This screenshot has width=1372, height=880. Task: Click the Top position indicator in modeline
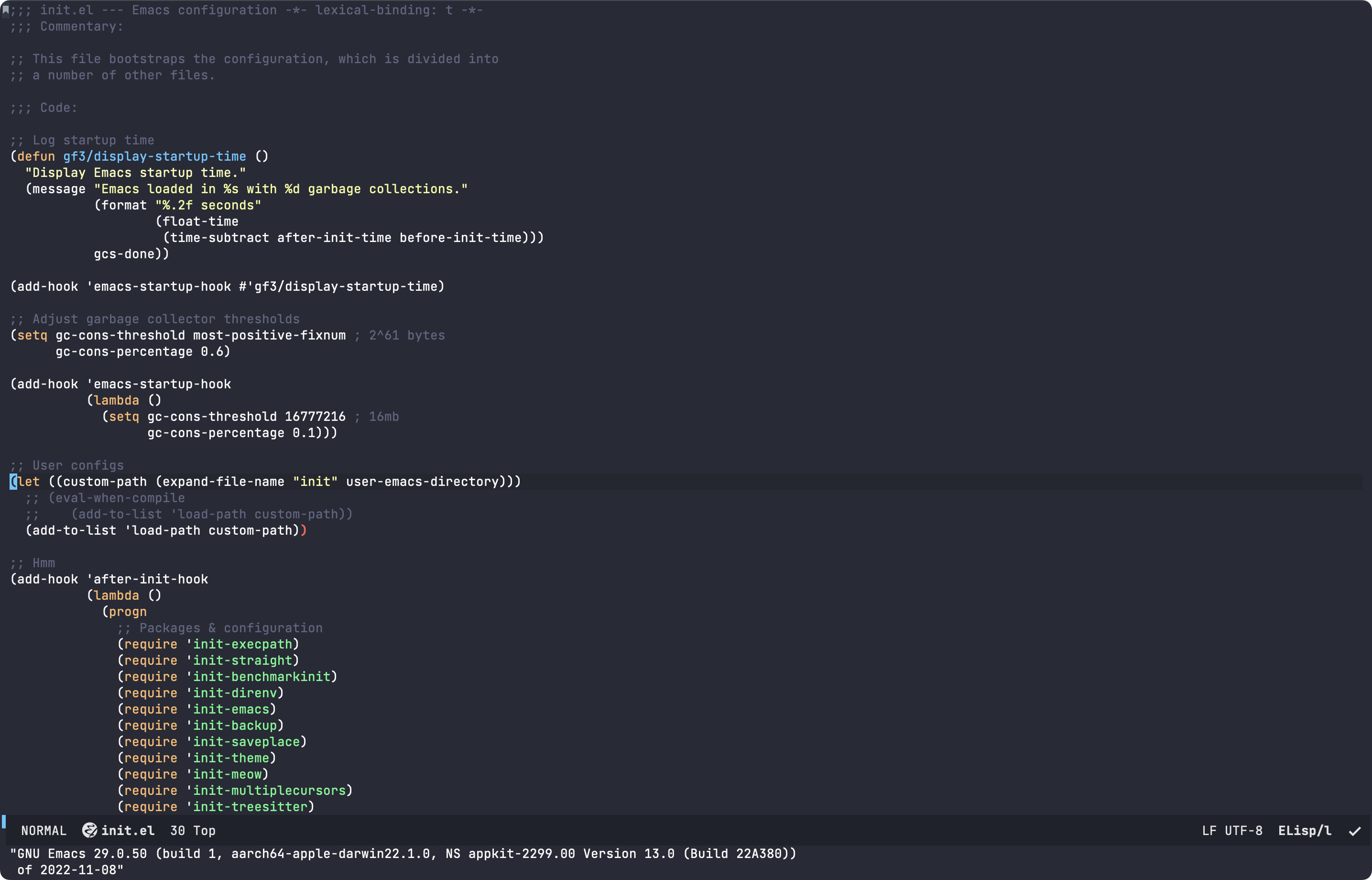pyautogui.click(x=204, y=830)
